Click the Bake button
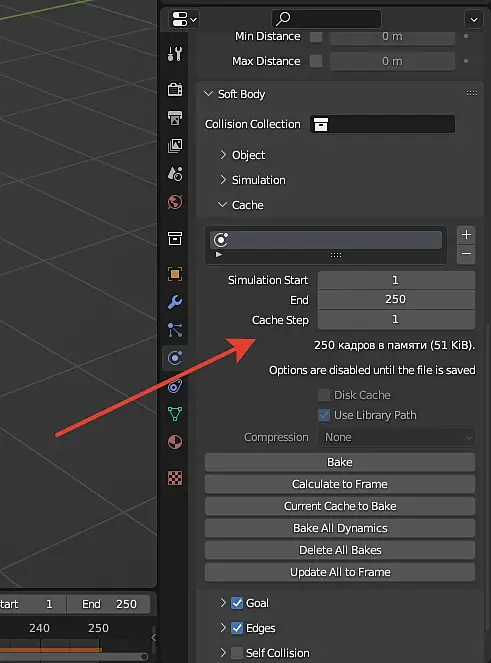Image resolution: width=491 pixels, height=663 pixels. (x=340, y=462)
